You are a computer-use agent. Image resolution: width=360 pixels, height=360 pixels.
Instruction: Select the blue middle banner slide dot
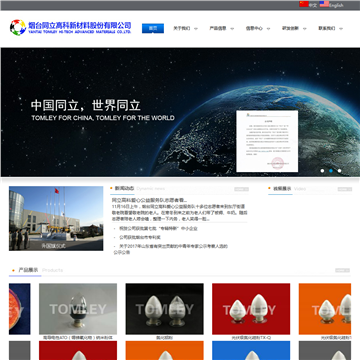(331, 171)
